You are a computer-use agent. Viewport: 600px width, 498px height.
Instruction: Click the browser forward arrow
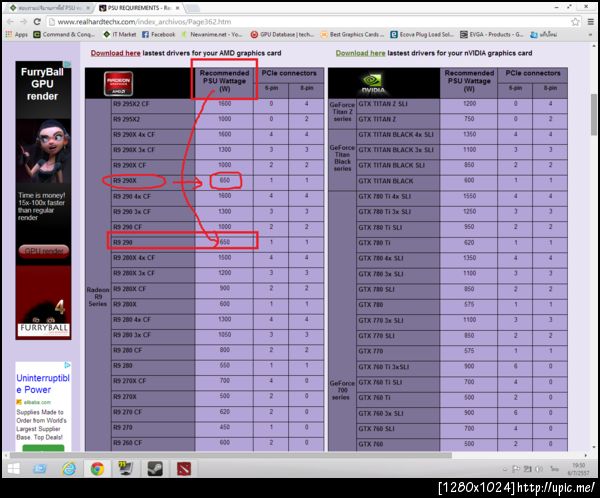23,22
